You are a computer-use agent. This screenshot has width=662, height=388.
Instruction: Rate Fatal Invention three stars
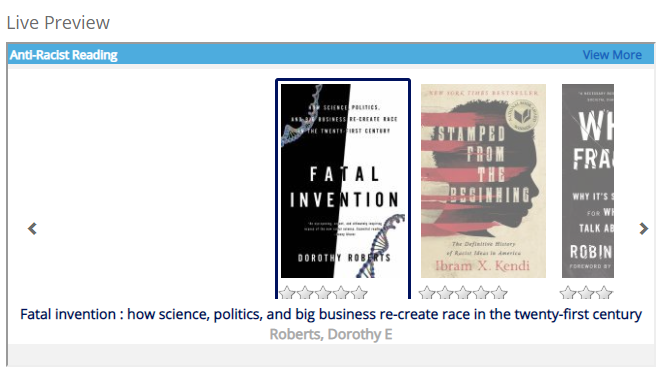point(323,293)
